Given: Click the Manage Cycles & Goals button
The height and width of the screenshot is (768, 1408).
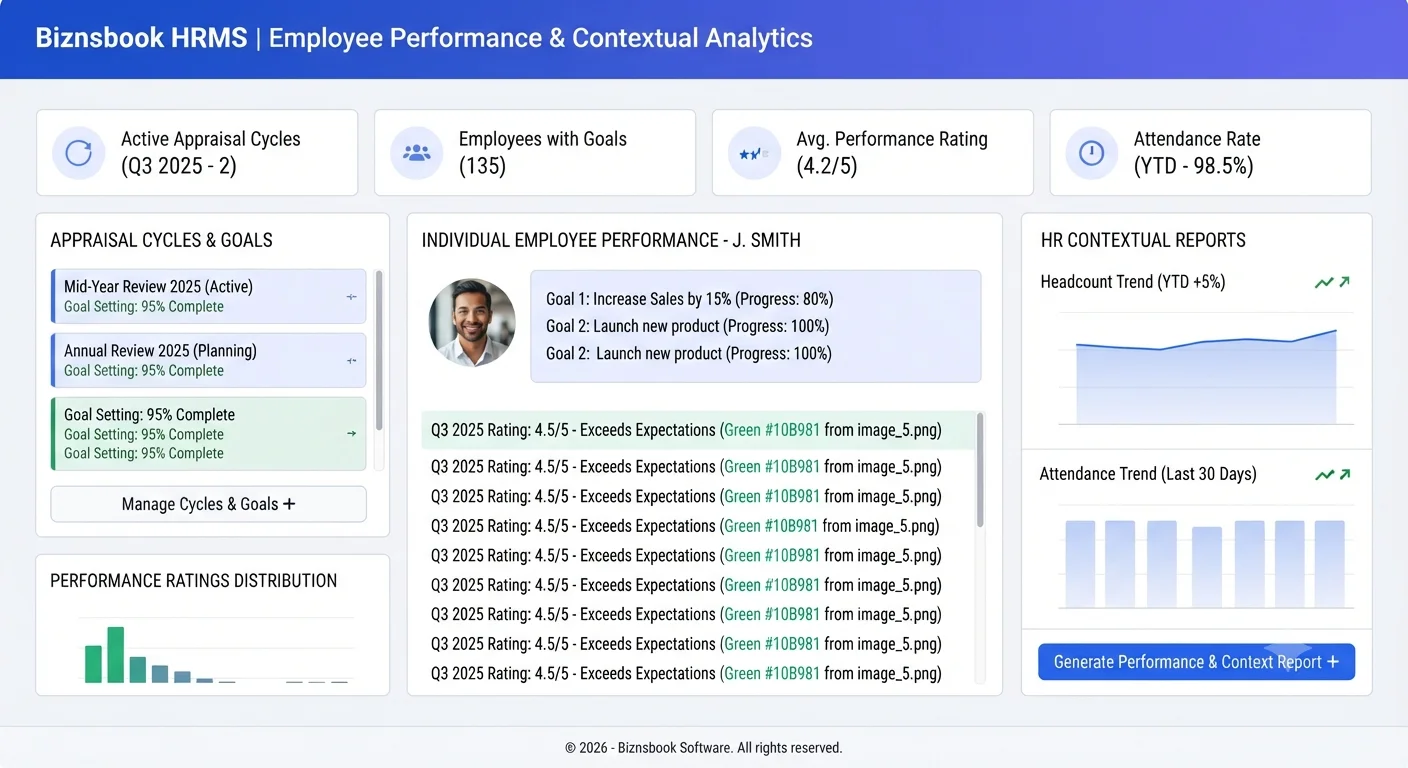Looking at the screenshot, I should coord(208,504).
